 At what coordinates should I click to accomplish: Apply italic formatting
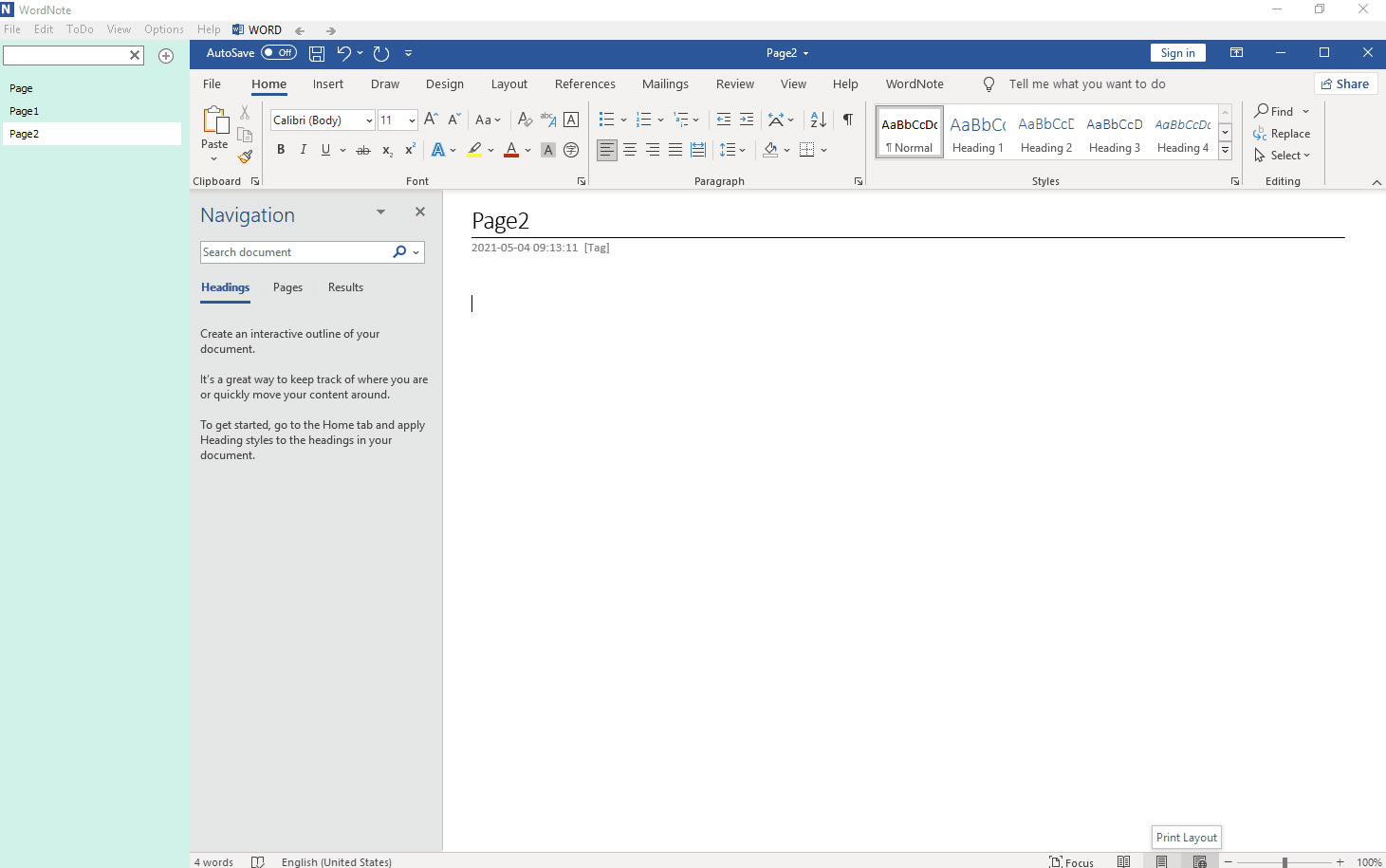pos(303,149)
